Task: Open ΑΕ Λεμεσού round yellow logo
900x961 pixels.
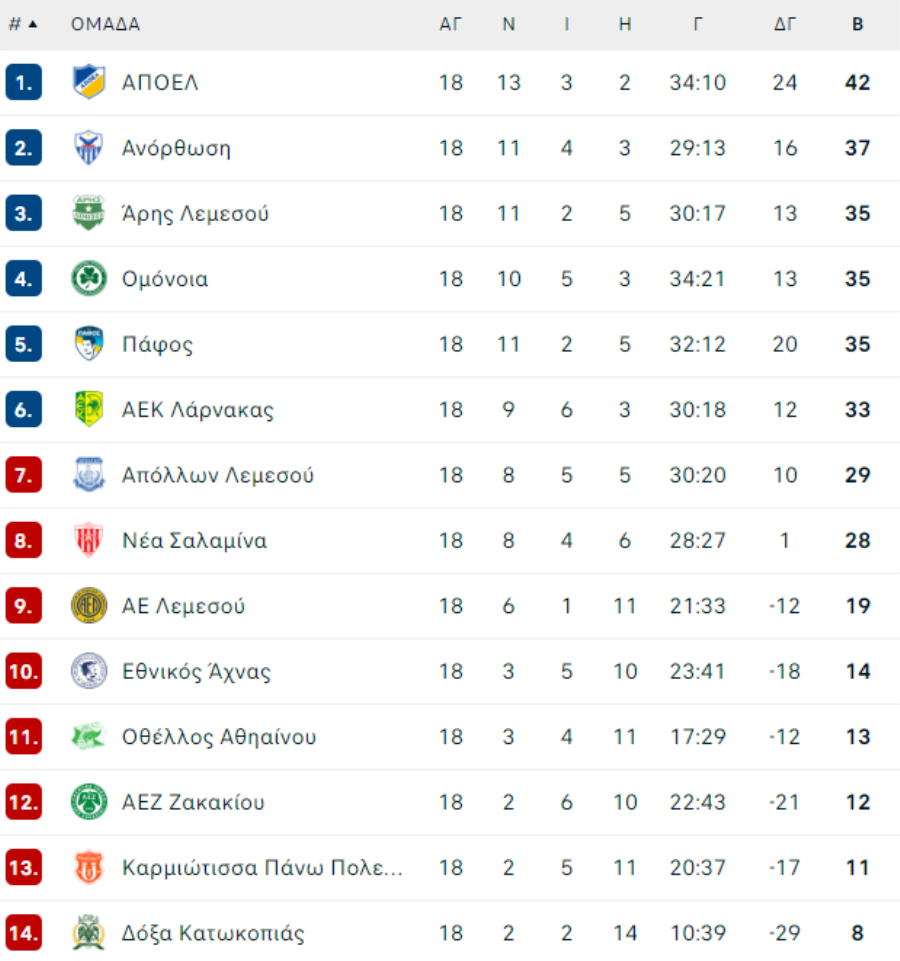Action: pos(89,606)
